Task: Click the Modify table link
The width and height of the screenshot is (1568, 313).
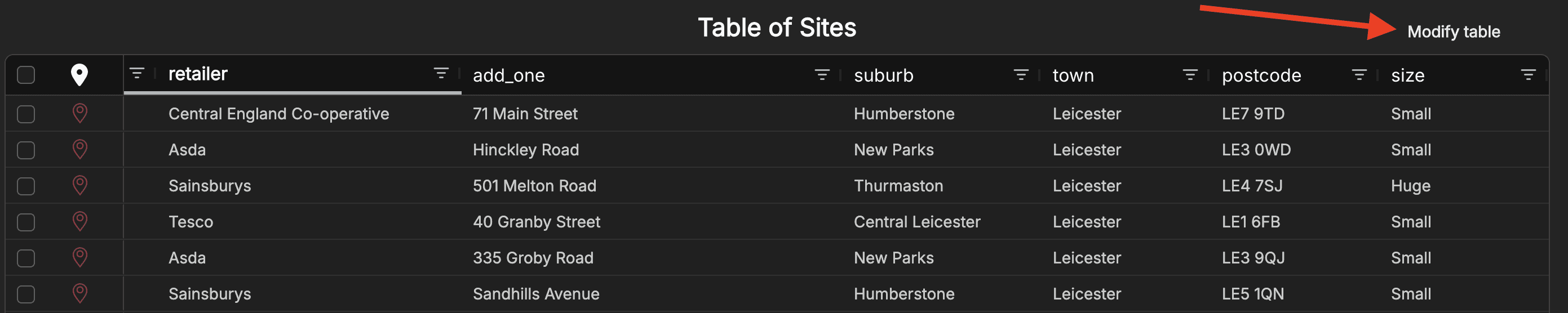Action: pyautogui.click(x=1454, y=32)
